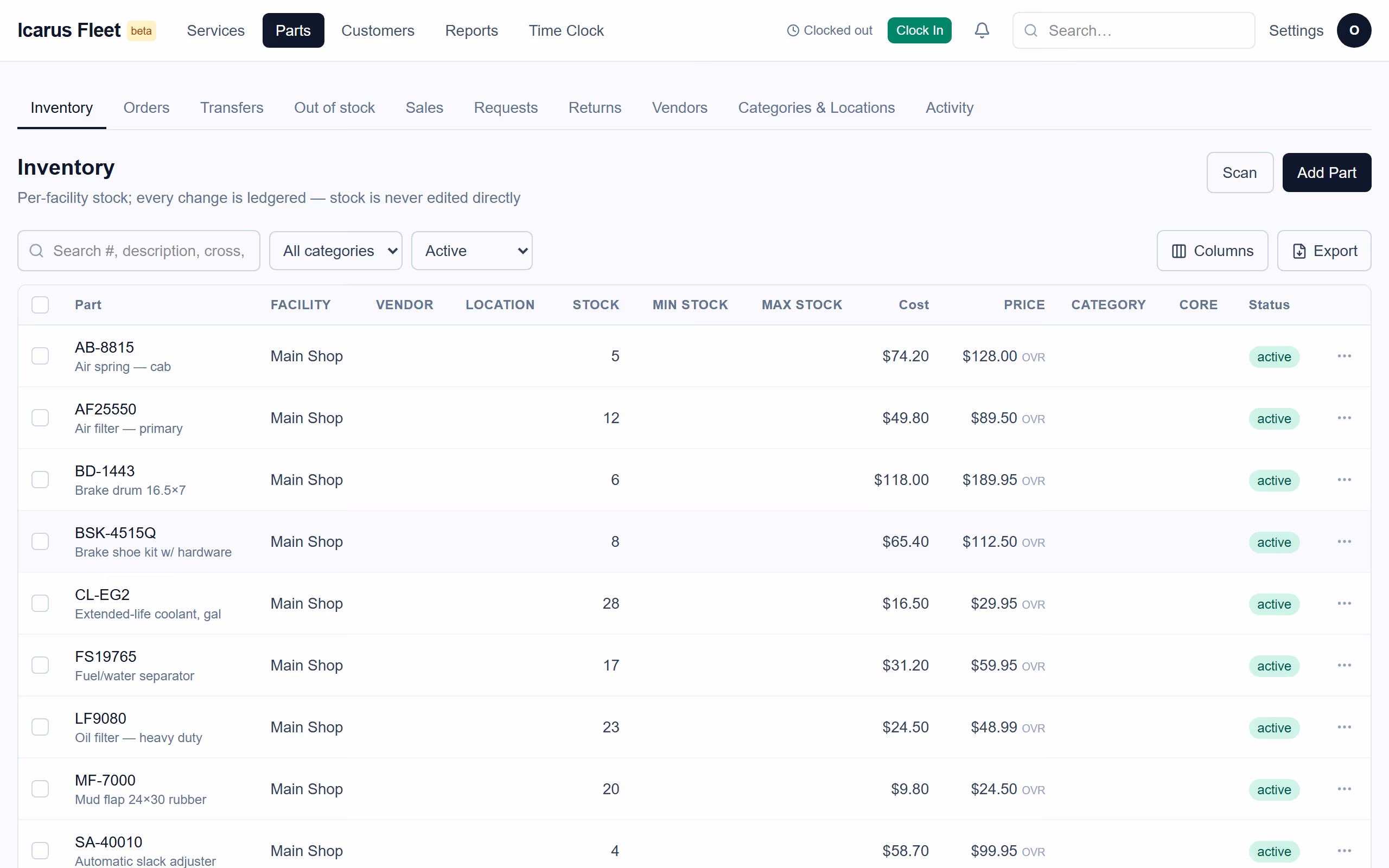Select the BD-1443 row checkbox
This screenshot has height=868, width=1389.
(40, 480)
